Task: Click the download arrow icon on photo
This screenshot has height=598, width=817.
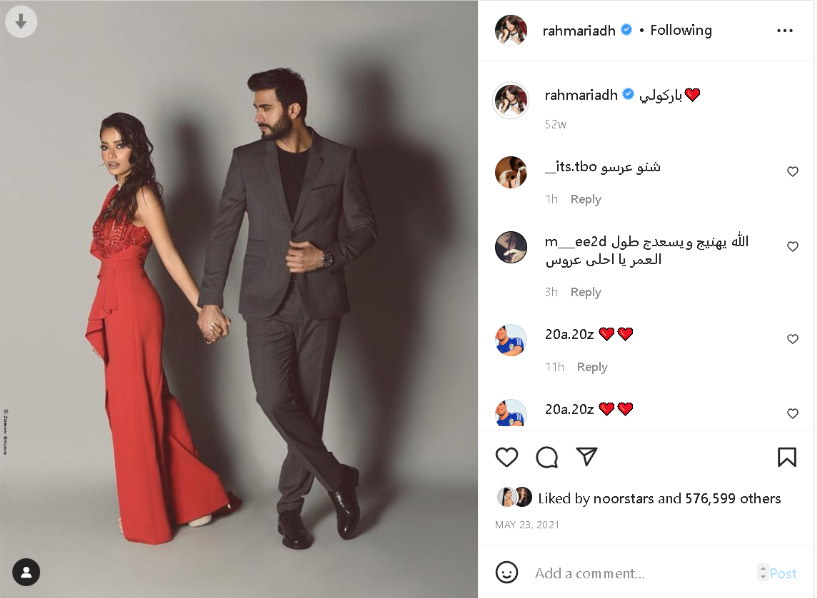Action: point(21,21)
